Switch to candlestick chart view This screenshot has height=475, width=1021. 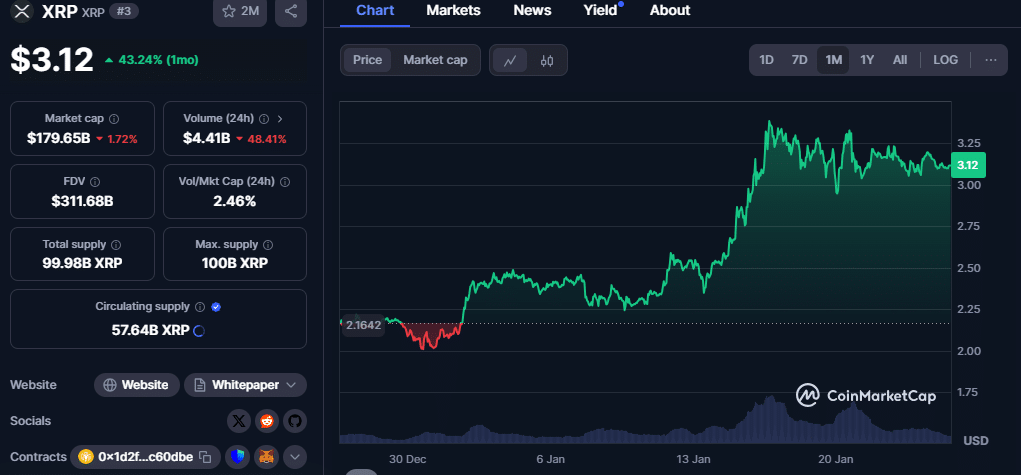[547, 61]
